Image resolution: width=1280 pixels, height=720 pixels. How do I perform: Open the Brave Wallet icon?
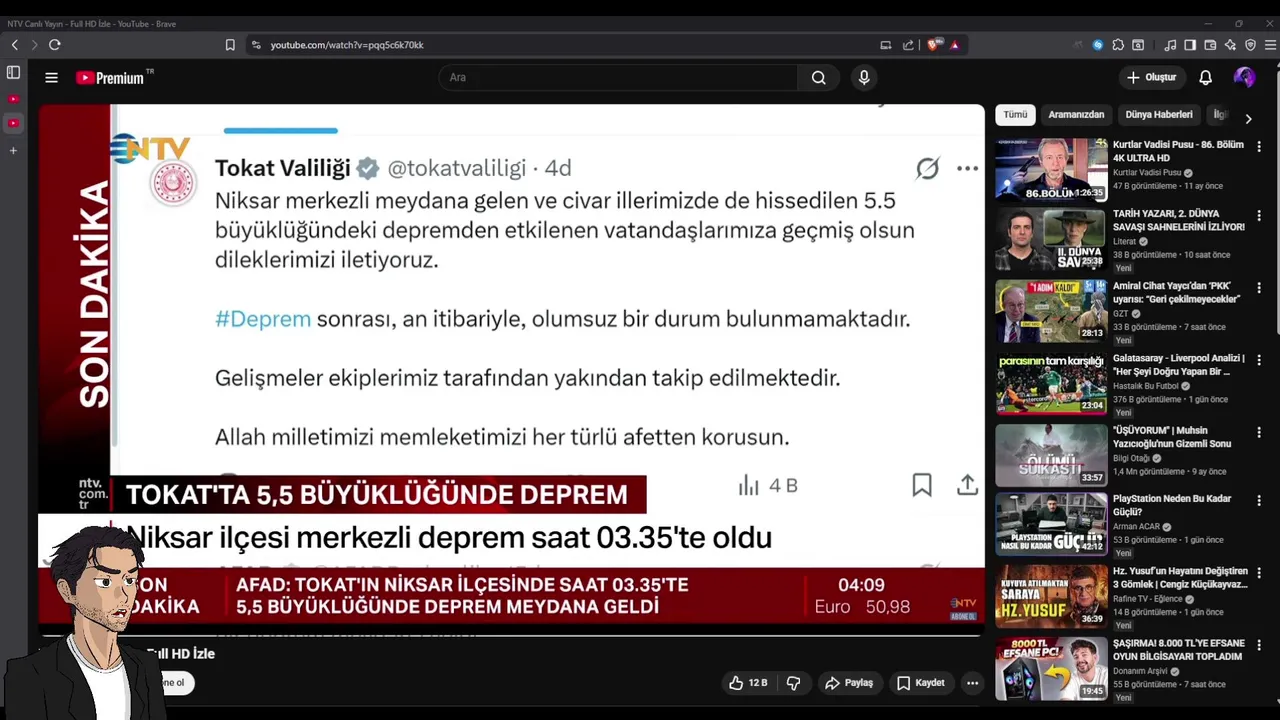(1210, 45)
